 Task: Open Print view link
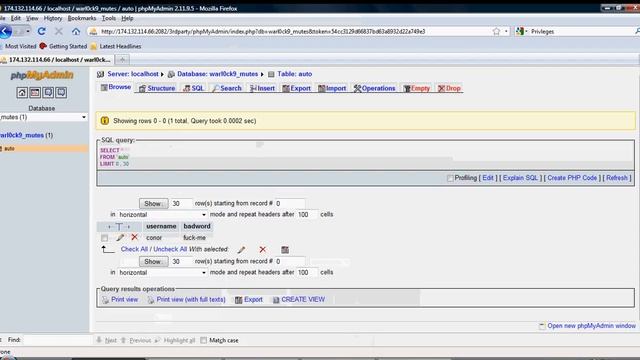click(124, 300)
